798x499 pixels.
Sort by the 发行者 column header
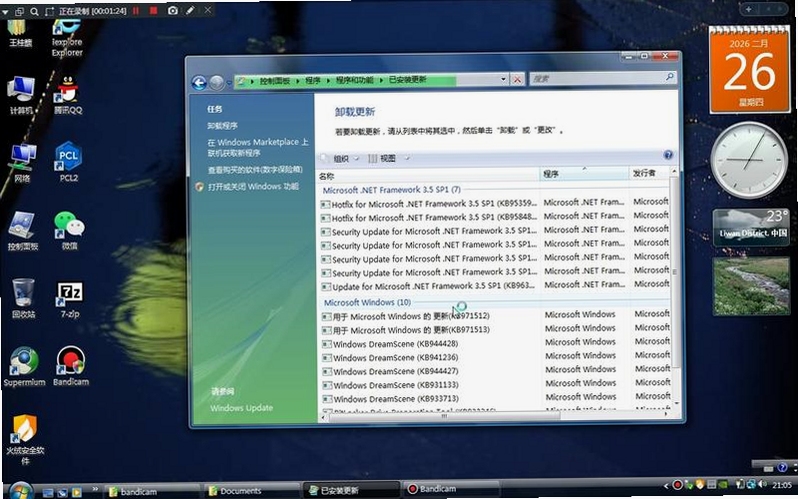[x=650, y=173]
